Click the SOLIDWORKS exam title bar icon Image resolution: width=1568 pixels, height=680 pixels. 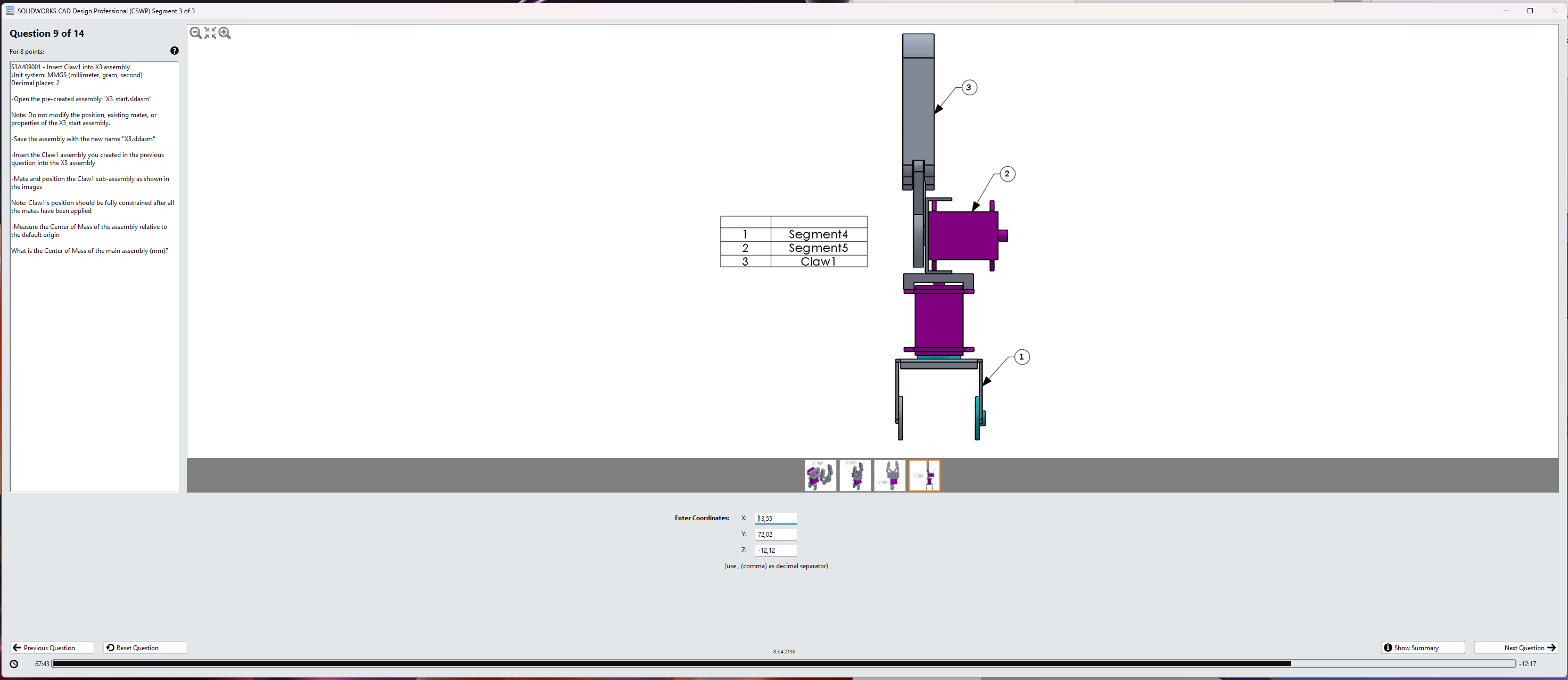10,11
